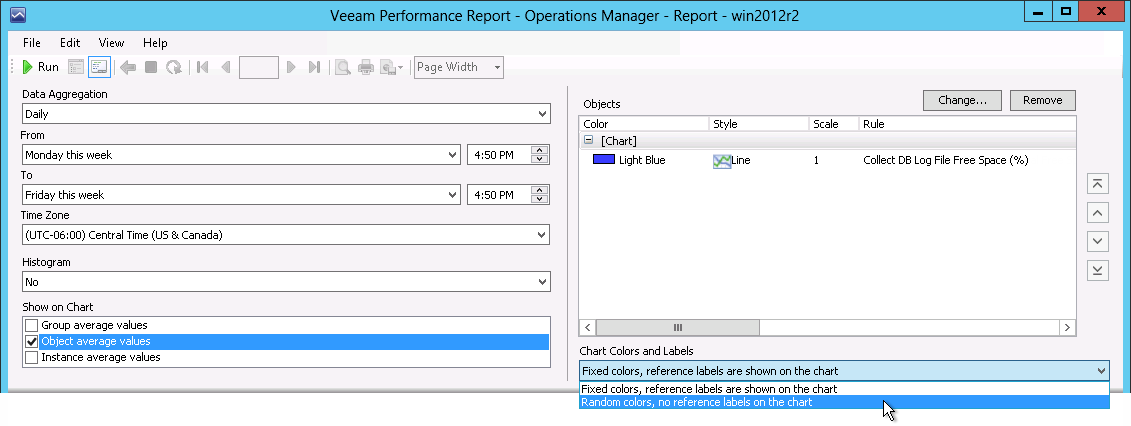Viewport: 1131px width, 426px height.
Task: Select Collect DB Log File Free Space rule
Action: (945, 160)
